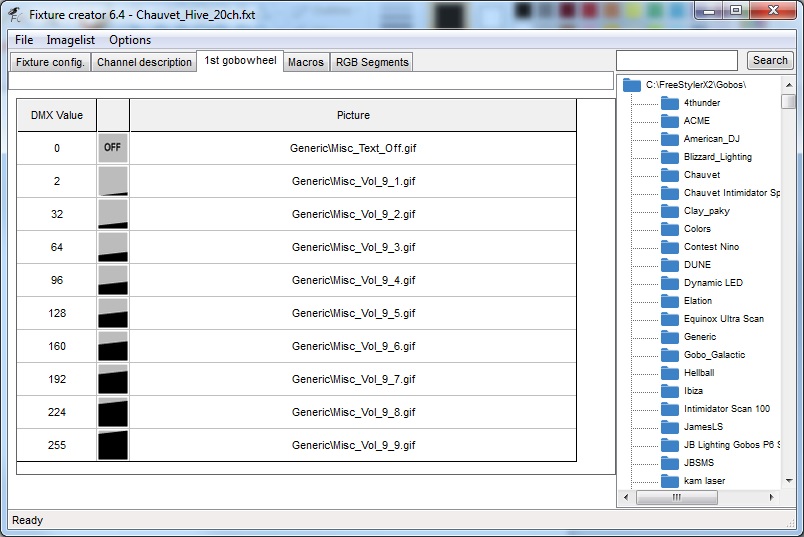Select the Misc_Vol_9_1 gobo thumbnail
Screen dimensions: 804x537
113,181
